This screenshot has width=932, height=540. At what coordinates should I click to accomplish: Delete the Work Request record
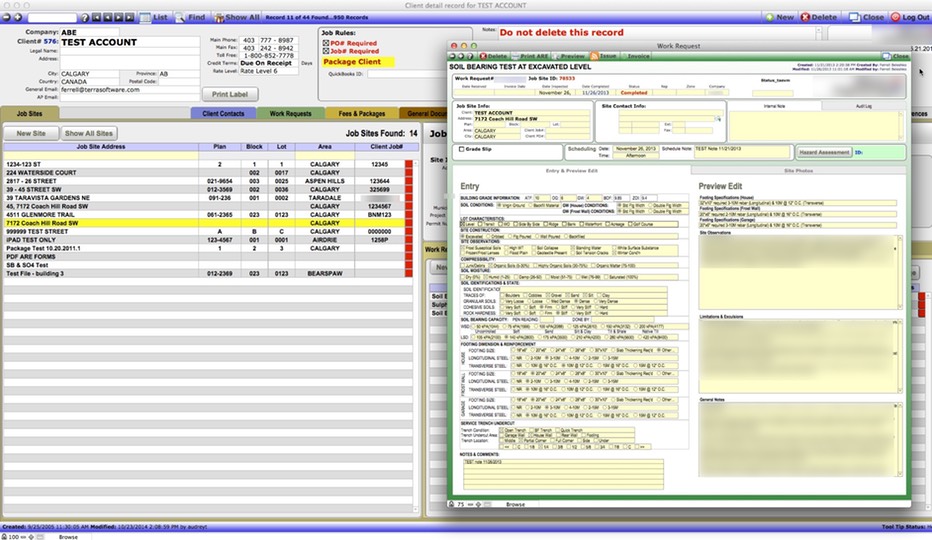pos(493,56)
